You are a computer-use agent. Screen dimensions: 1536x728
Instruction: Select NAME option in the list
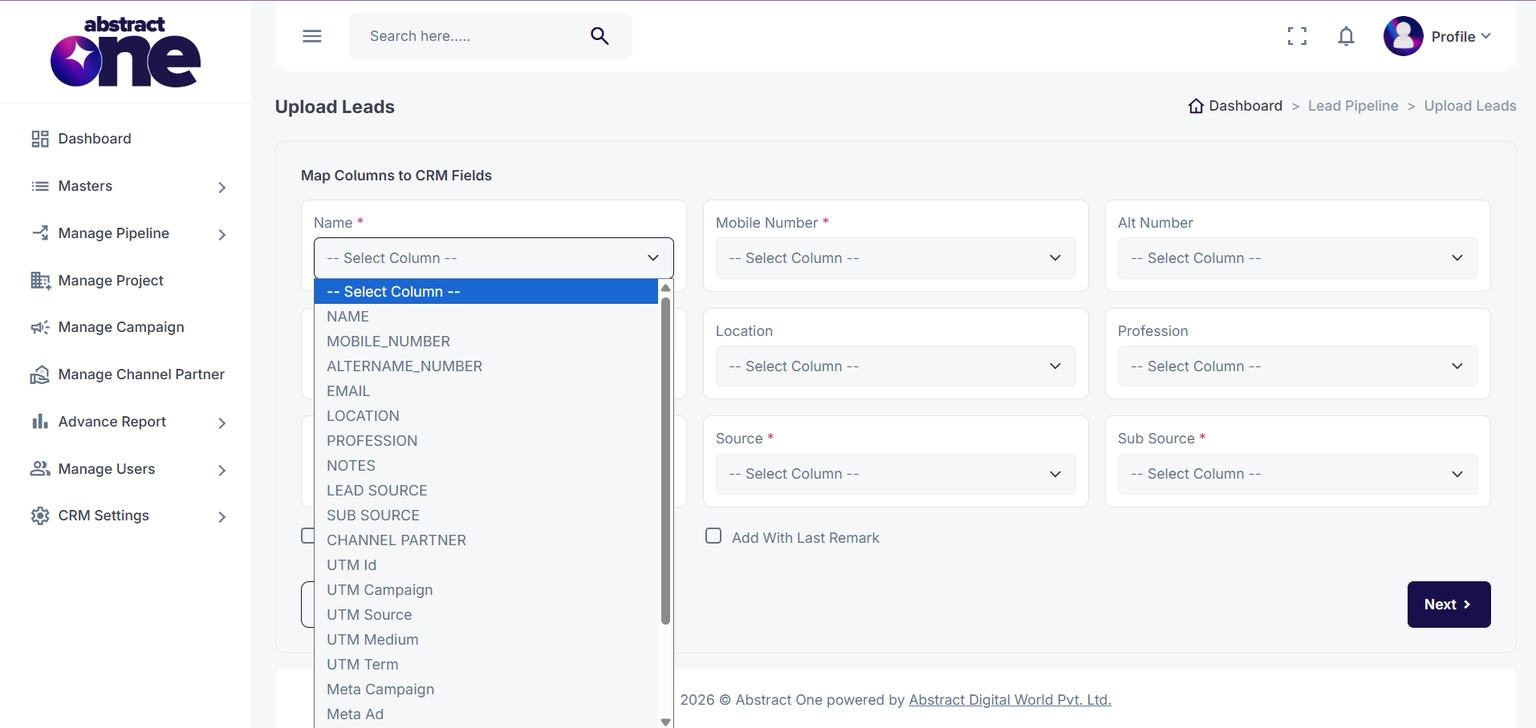(486, 316)
